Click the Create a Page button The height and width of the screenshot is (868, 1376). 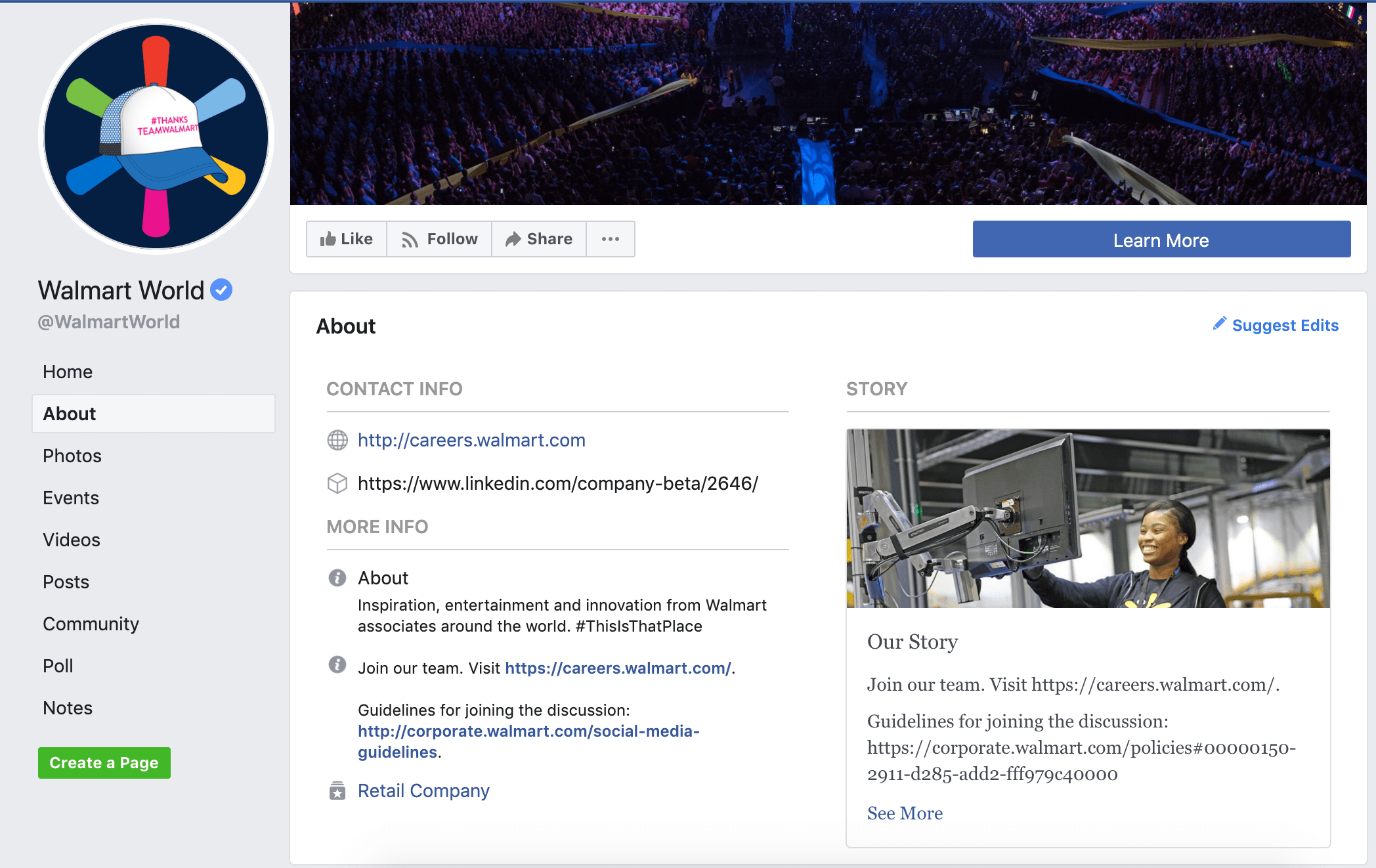pos(104,762)
